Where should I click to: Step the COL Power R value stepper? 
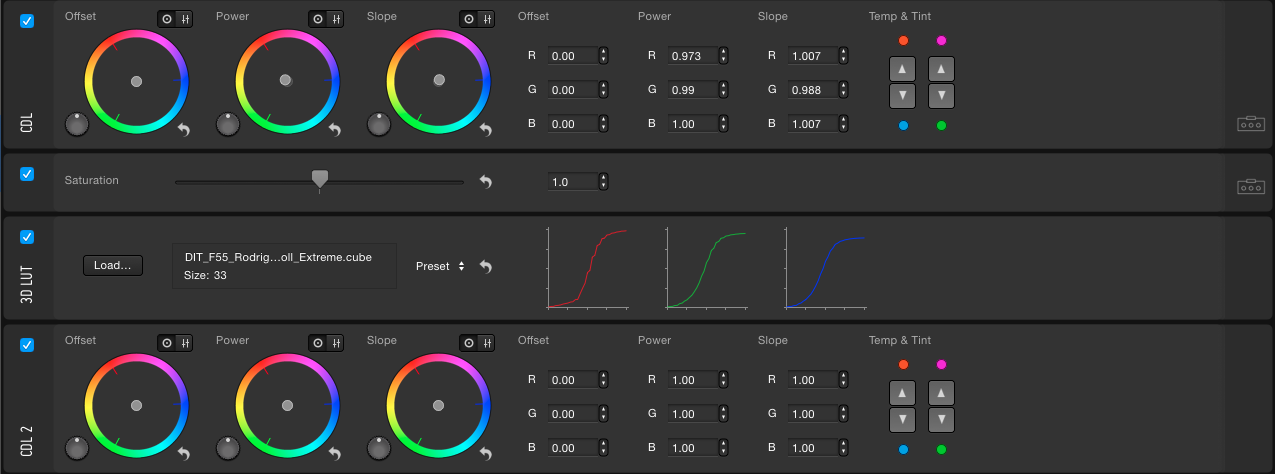pyautogui.click(x=723, y=56)
